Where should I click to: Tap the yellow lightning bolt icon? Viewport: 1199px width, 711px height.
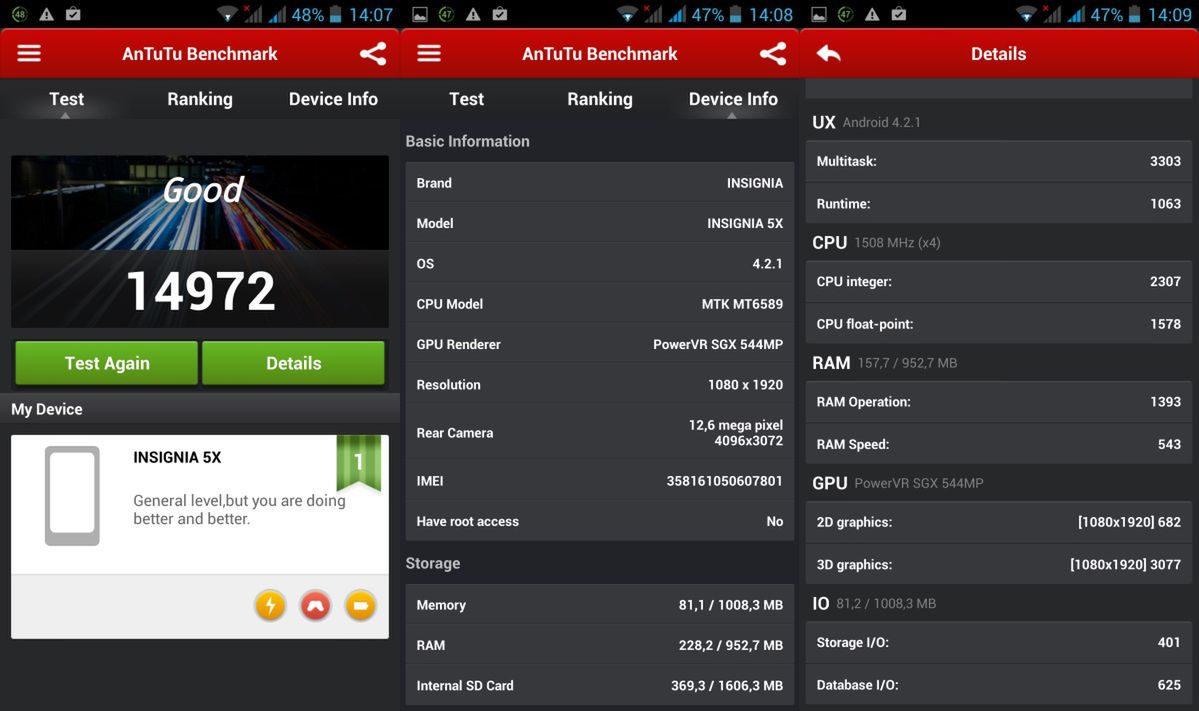coord(270,605)
